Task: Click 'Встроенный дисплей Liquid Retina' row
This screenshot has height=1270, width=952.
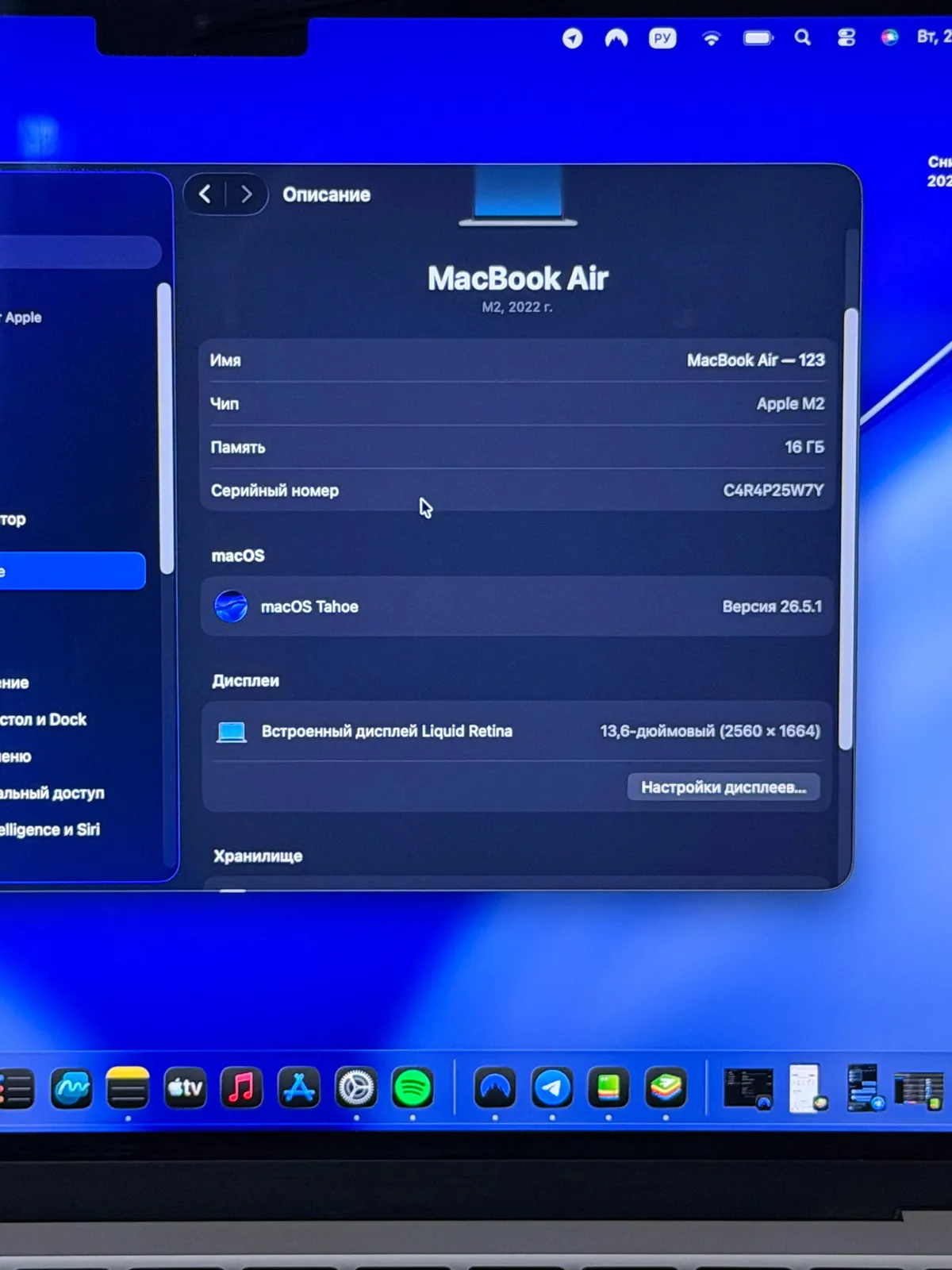Action: tap(517, 731)
